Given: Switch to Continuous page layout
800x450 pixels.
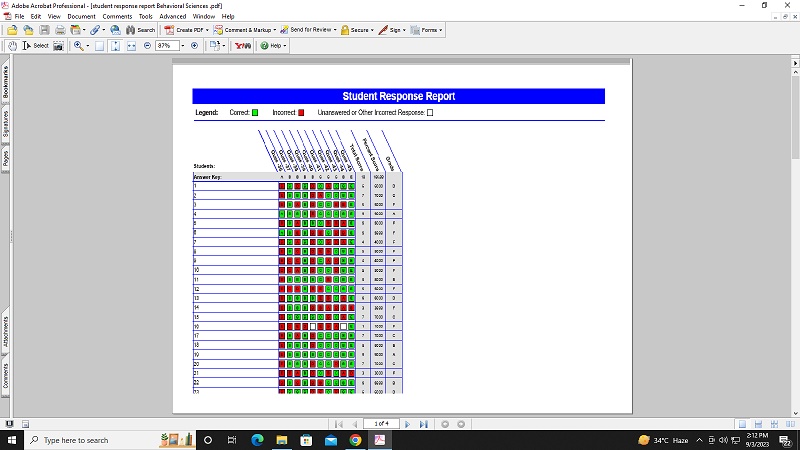Looking at the screenshot, I should point(758,424).
